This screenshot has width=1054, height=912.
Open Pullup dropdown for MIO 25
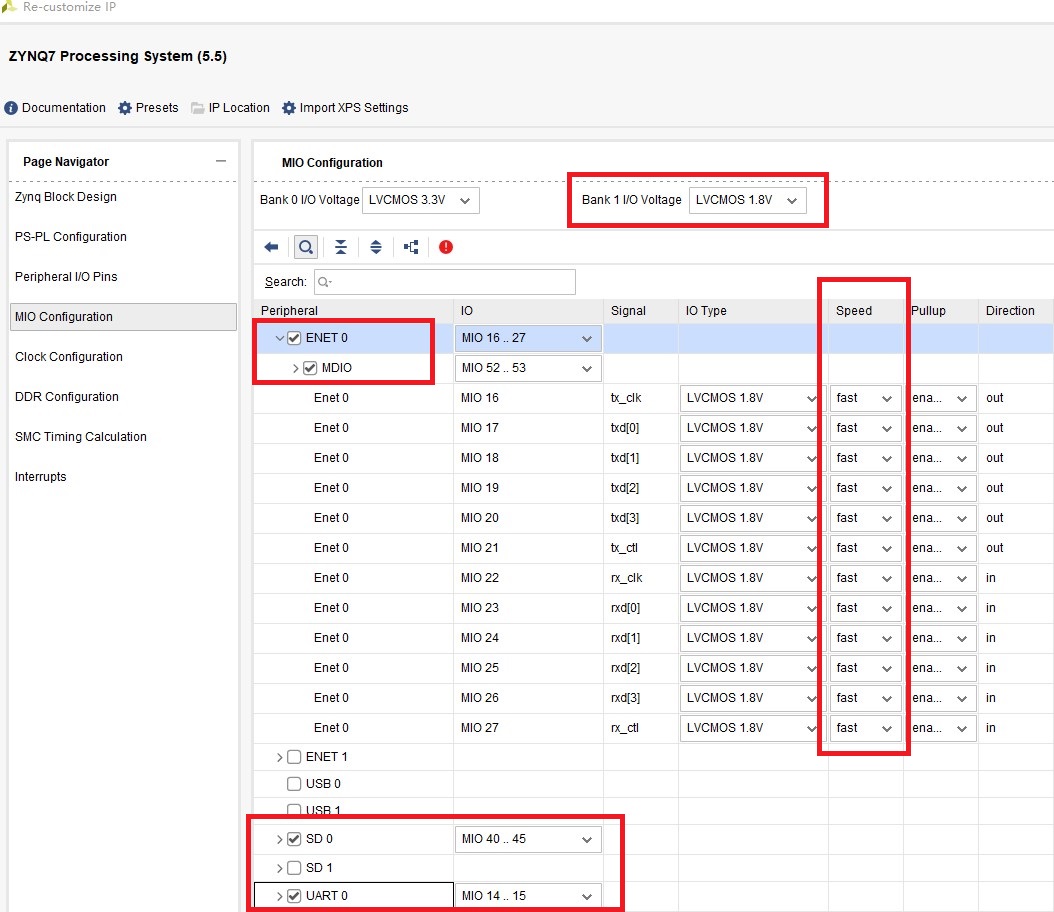(x=940, y=668)
